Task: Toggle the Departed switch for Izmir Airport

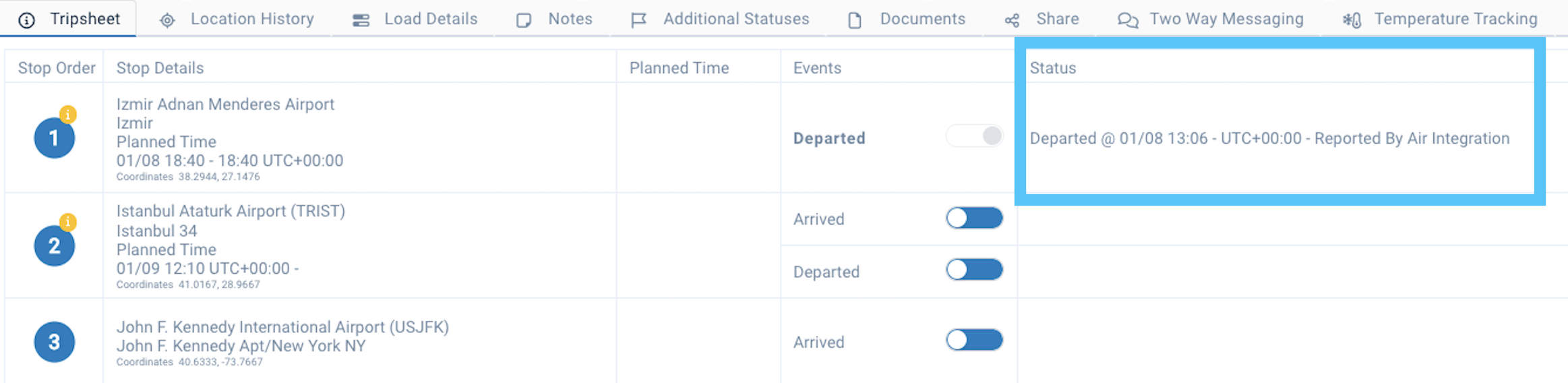Action: coord(974,136)
